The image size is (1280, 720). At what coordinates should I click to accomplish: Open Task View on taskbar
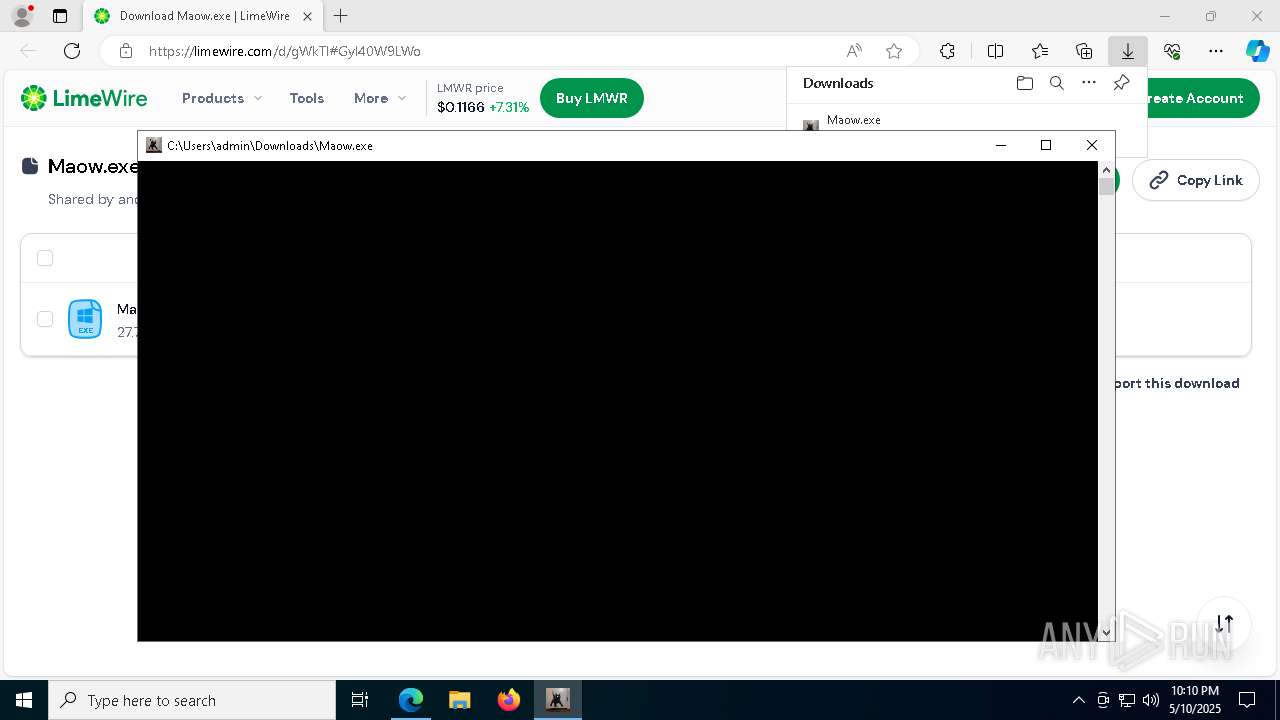(360, 700)
